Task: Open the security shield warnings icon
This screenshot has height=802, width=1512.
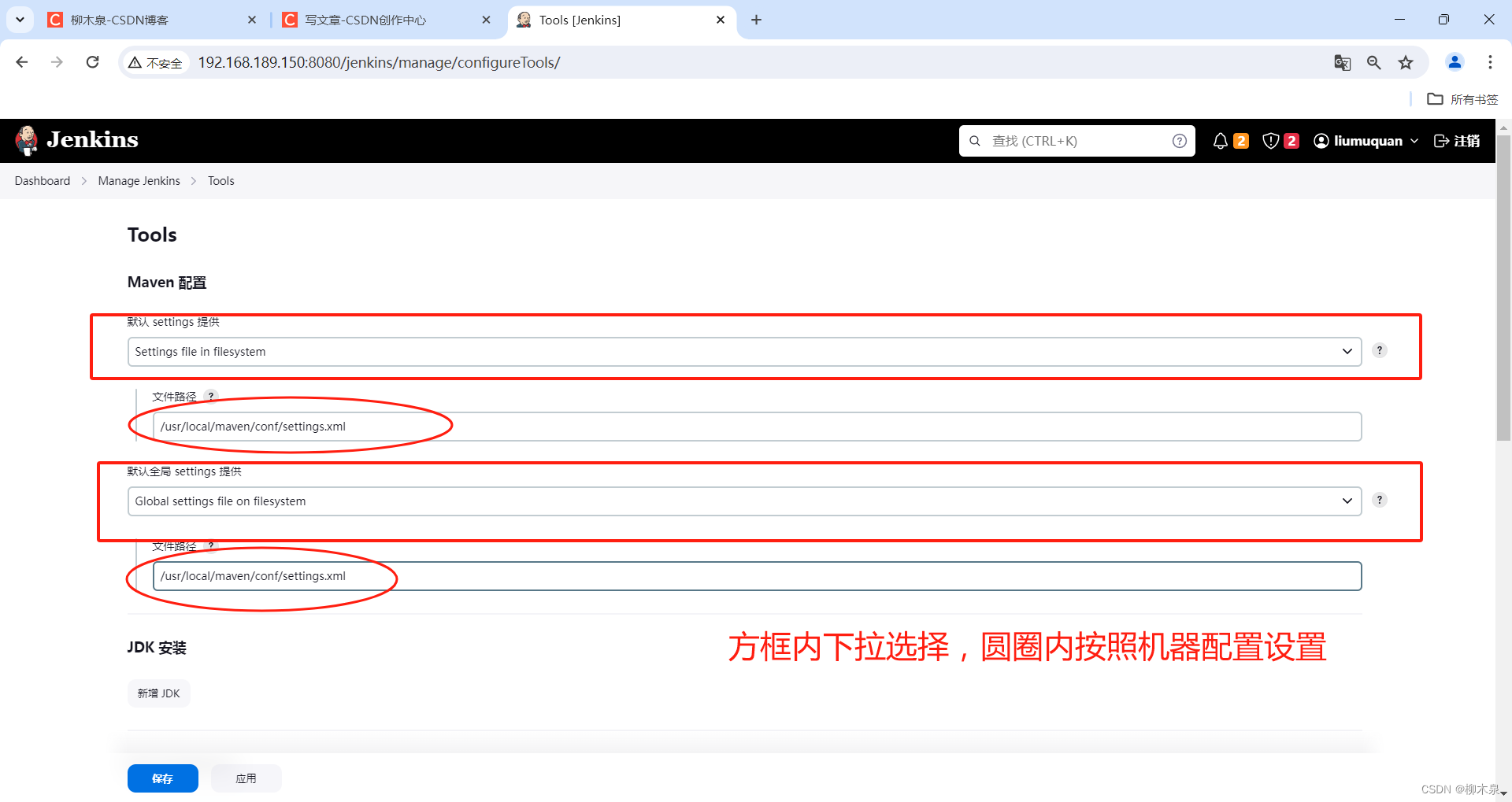Action: click(x=1270, y=141)
